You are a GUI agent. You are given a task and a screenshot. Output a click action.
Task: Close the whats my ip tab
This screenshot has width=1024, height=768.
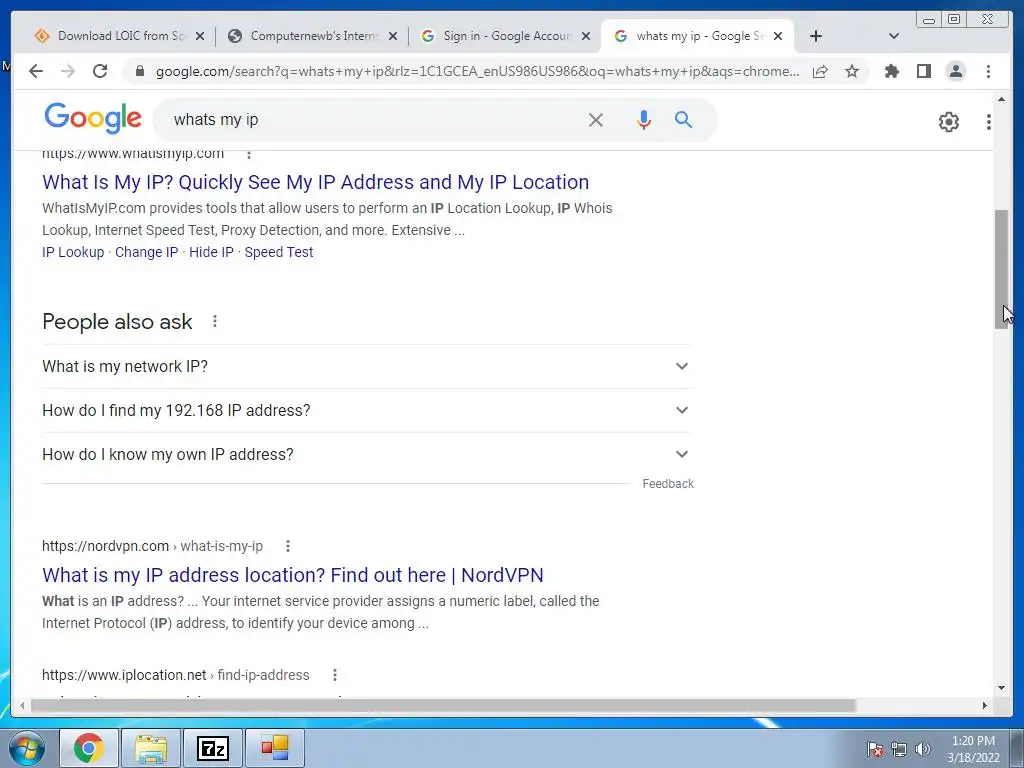coord(778,37)
